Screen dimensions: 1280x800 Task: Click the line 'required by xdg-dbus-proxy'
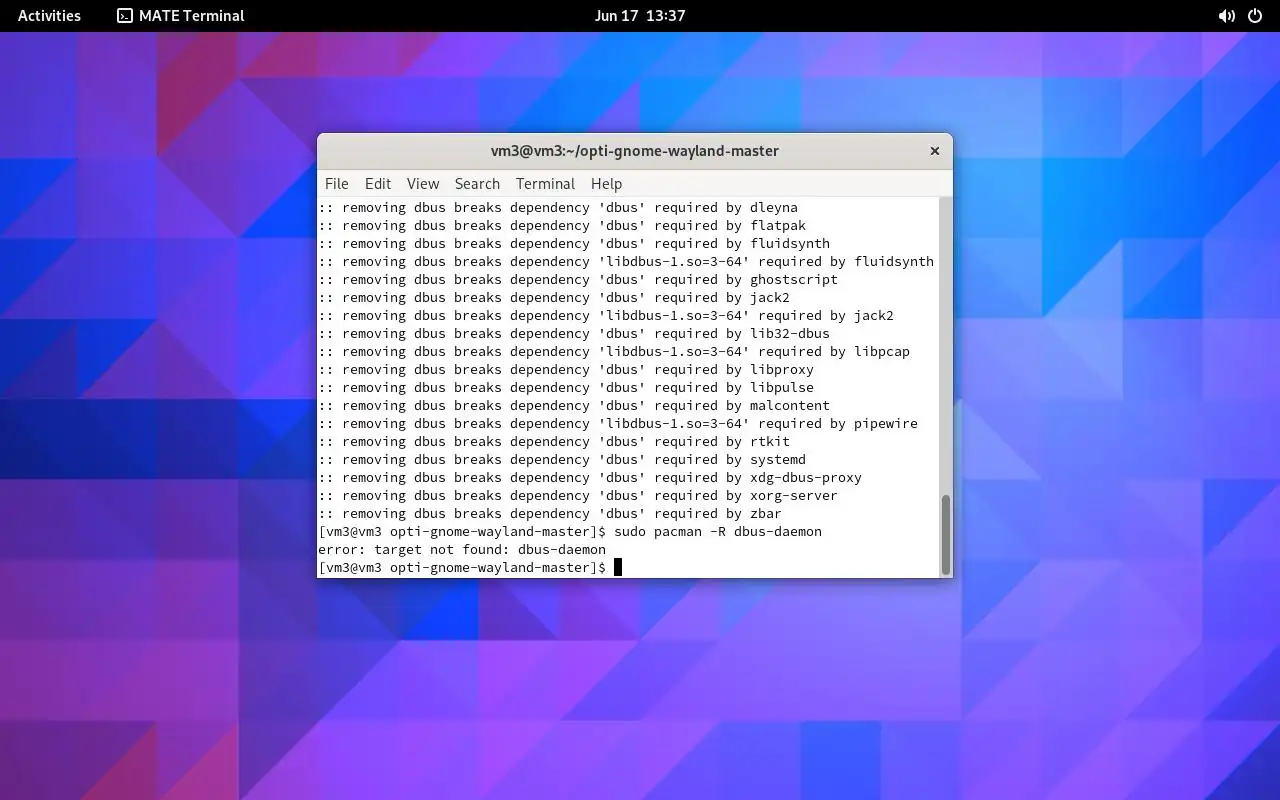click(x=590, y=477)
